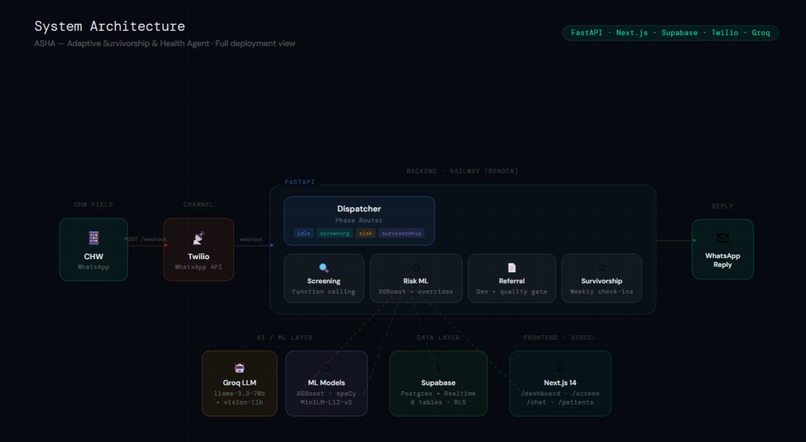The image size is (806, 442).
Task: Select the 'screening' phase tag in Dispatcher
Action: pyautogui.click(x=335, y=233)
